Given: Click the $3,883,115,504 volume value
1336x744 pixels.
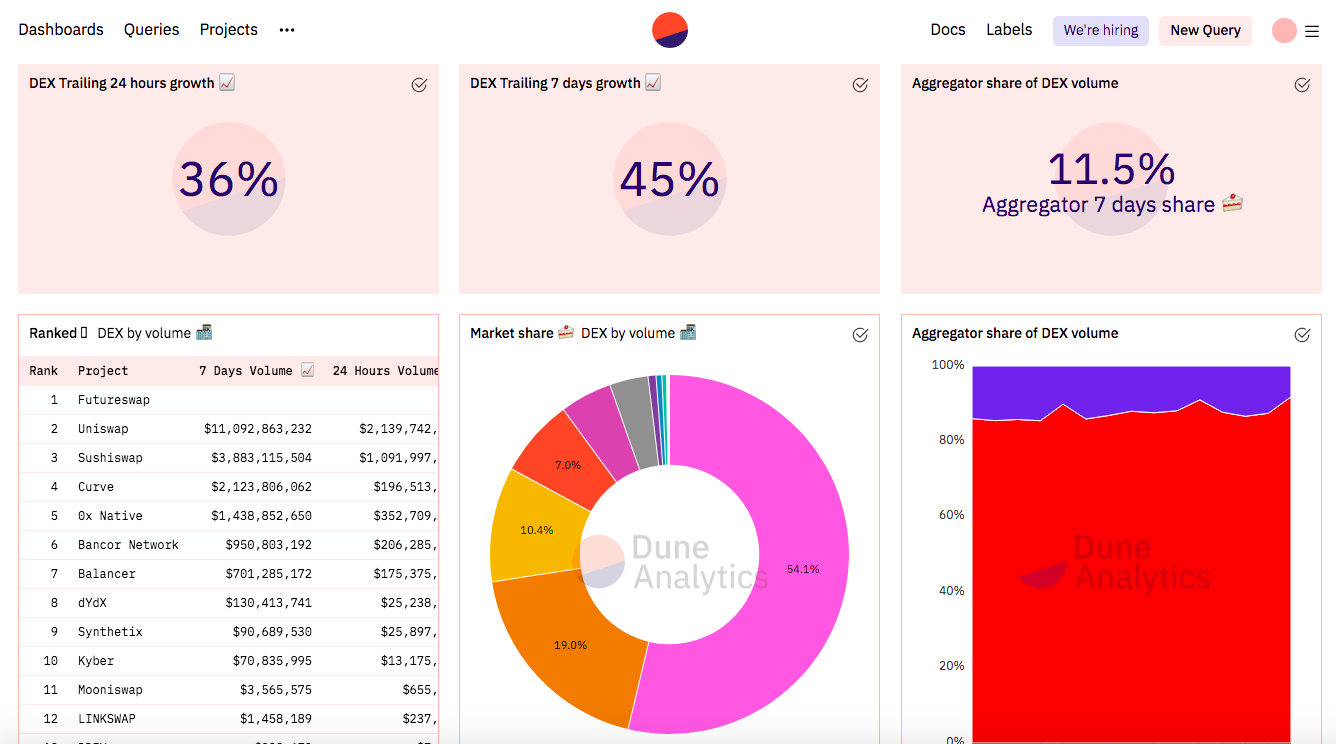Looking at the screenshot, I should [x=261, y=458].
